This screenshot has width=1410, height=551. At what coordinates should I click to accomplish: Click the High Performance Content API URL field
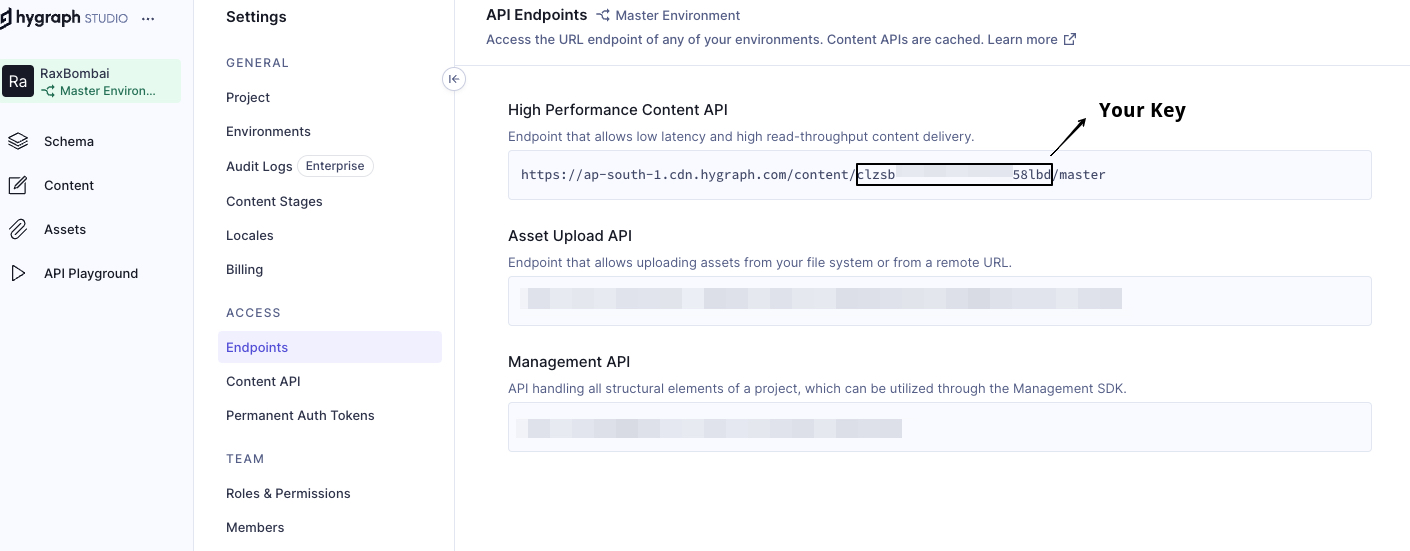[x=938, y=175]
